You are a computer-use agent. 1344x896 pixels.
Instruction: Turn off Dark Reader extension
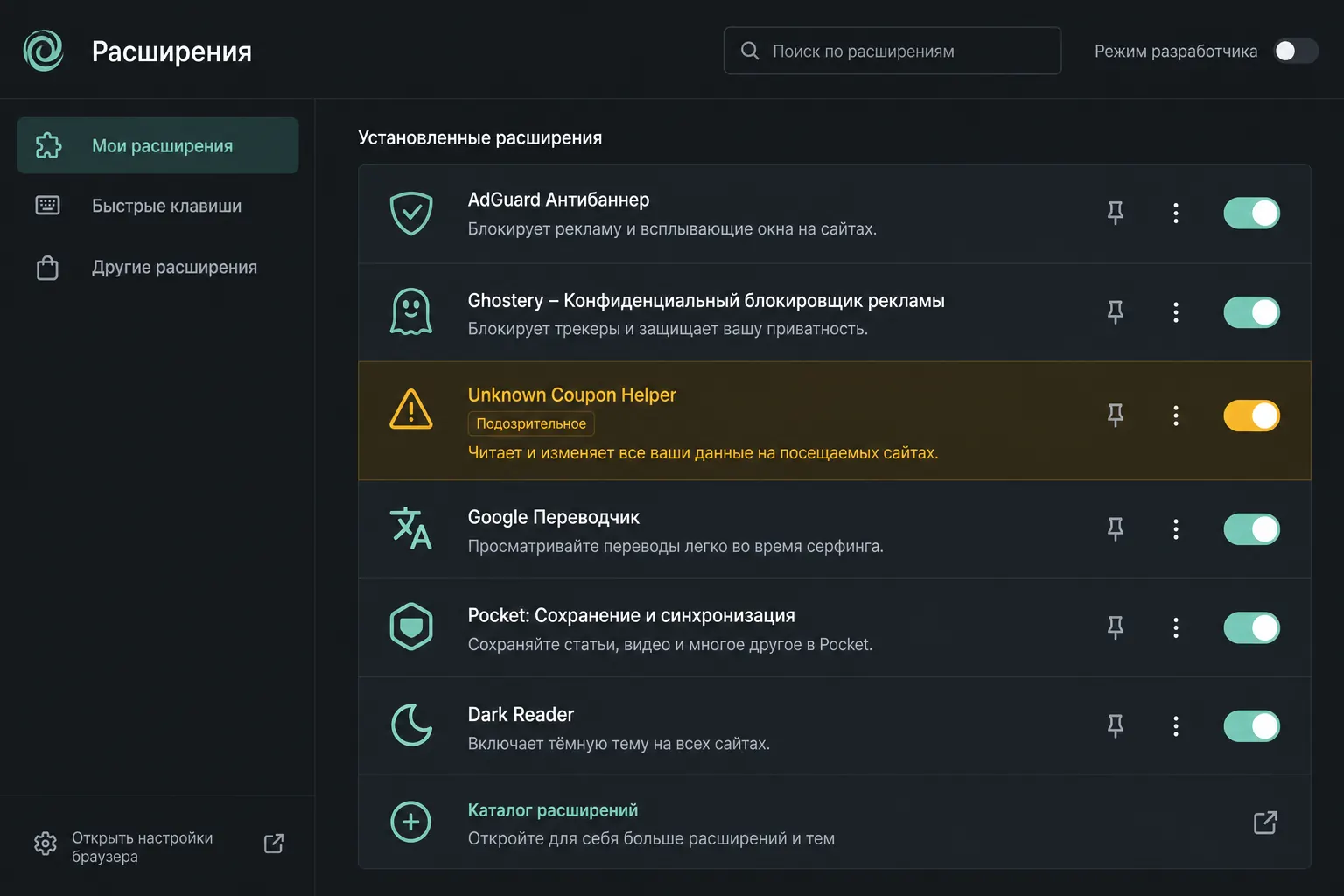(1252, 726)
